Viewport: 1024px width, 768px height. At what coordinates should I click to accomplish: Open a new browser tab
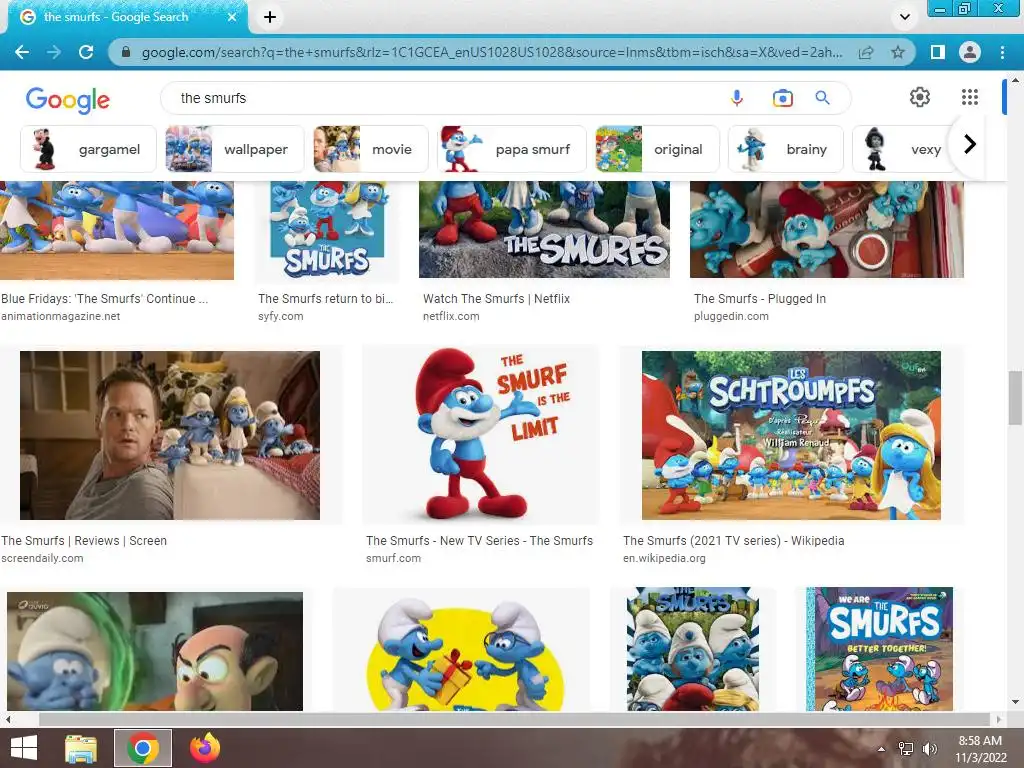pos(270,17)
